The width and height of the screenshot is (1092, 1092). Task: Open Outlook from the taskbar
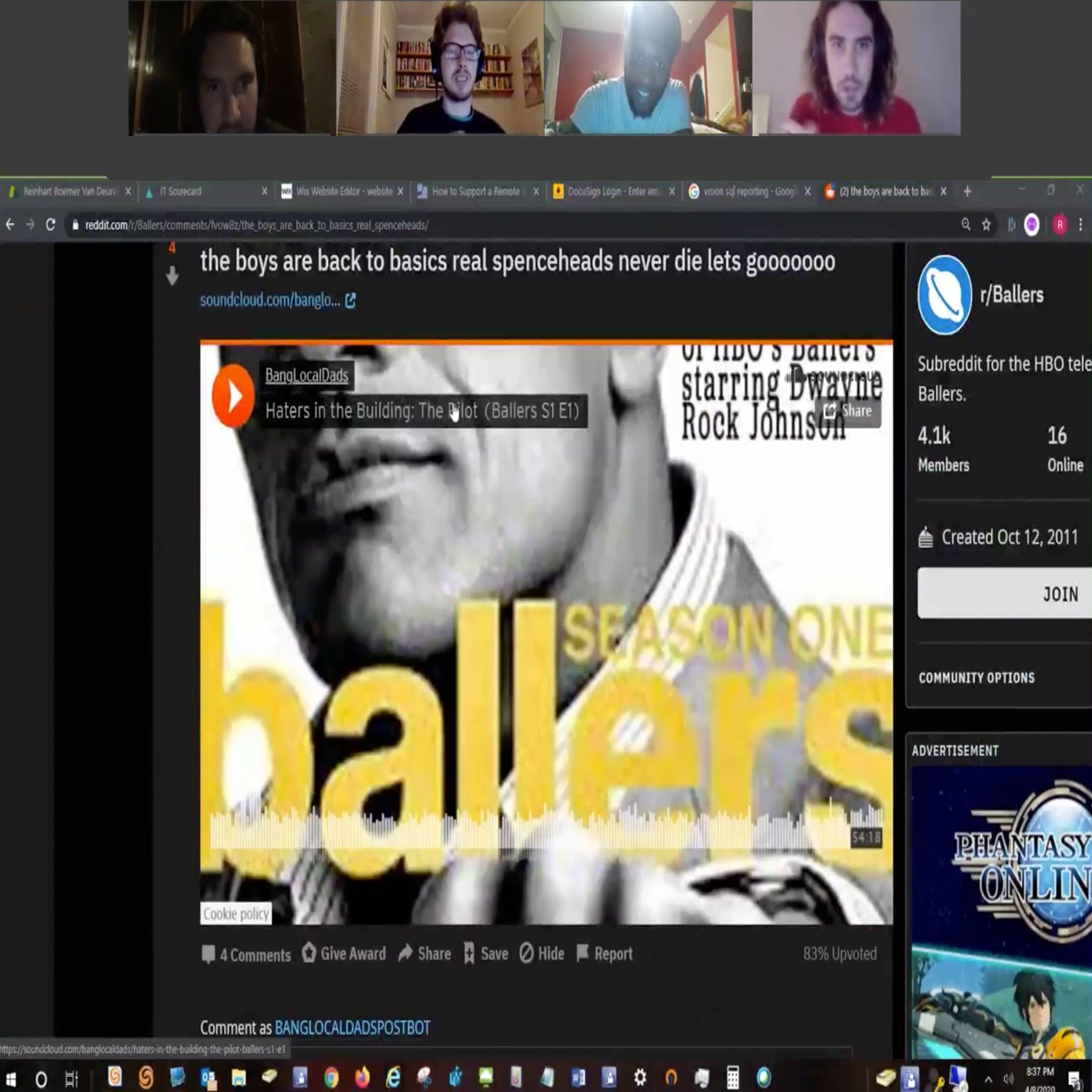coord(208,1079)
